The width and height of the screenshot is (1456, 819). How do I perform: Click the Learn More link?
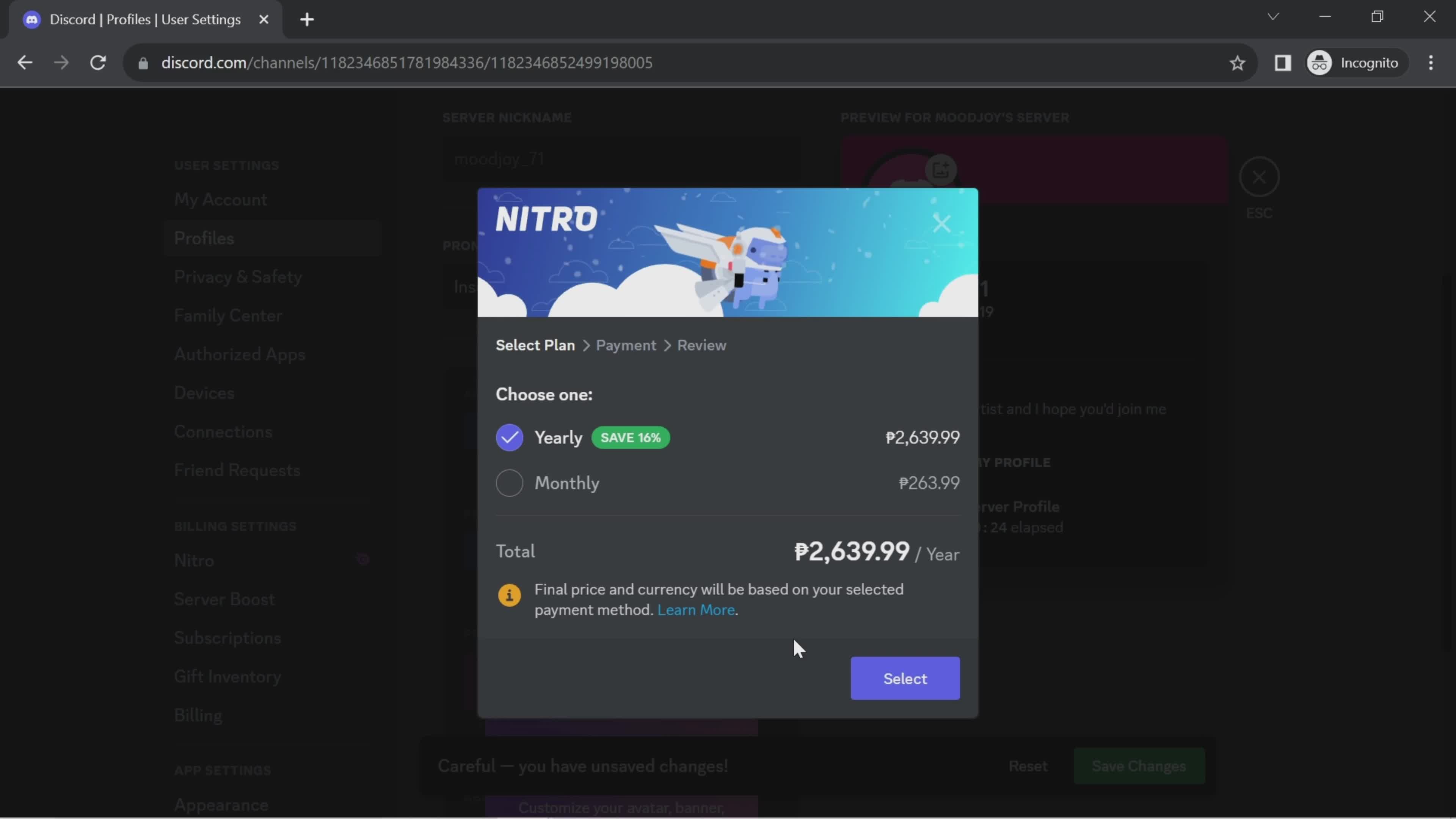tap(697, 610)
